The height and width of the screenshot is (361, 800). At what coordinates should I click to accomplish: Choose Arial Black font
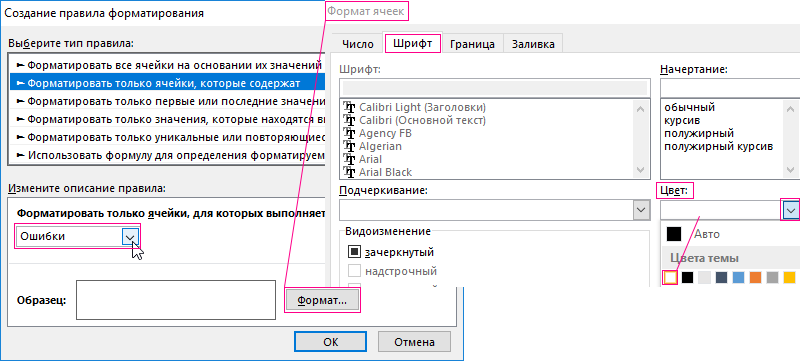click(x=386, y=172)
